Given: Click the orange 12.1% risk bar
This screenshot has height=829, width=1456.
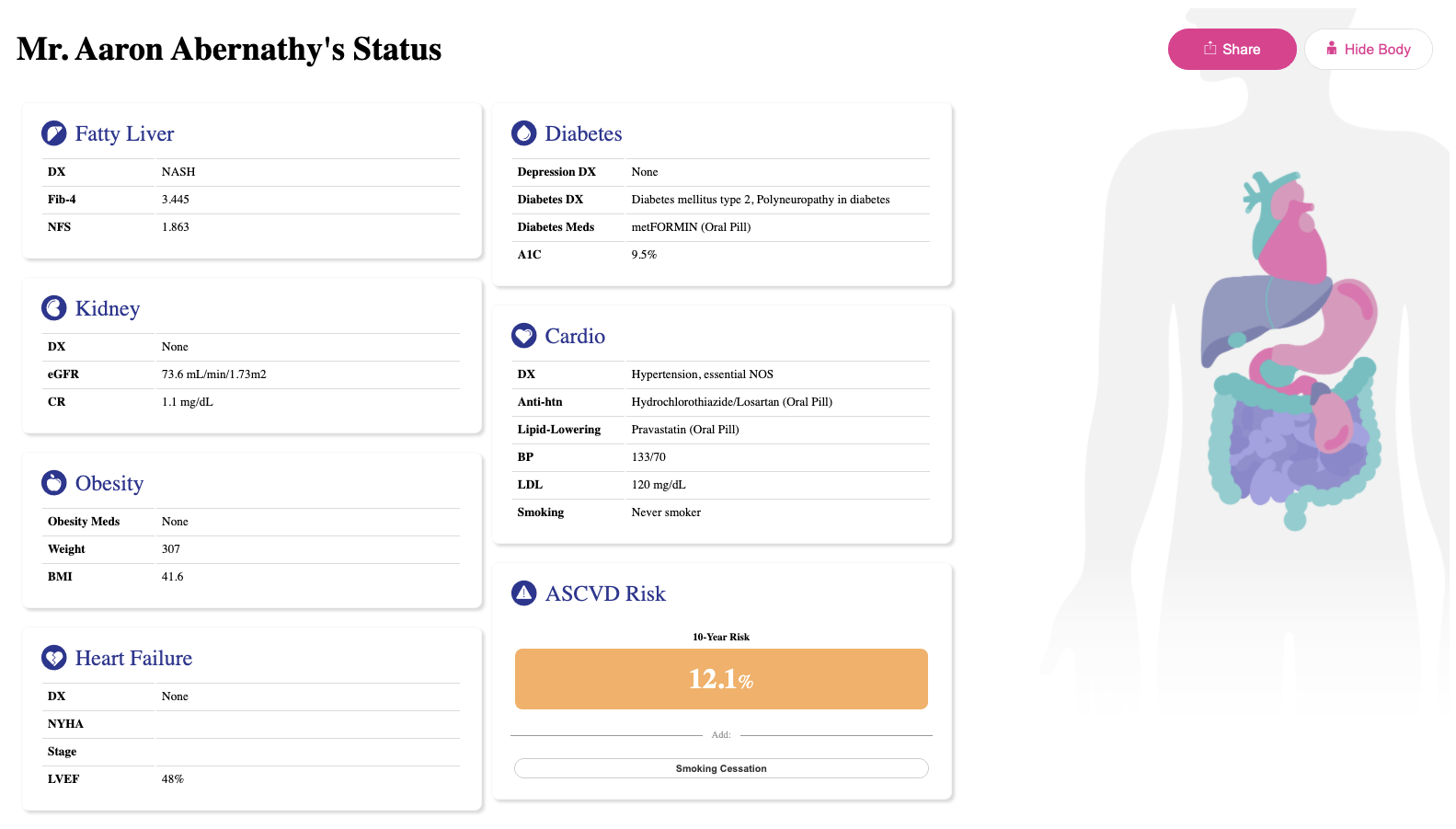Looking at the screenshot, I should [x=721, y=679].
